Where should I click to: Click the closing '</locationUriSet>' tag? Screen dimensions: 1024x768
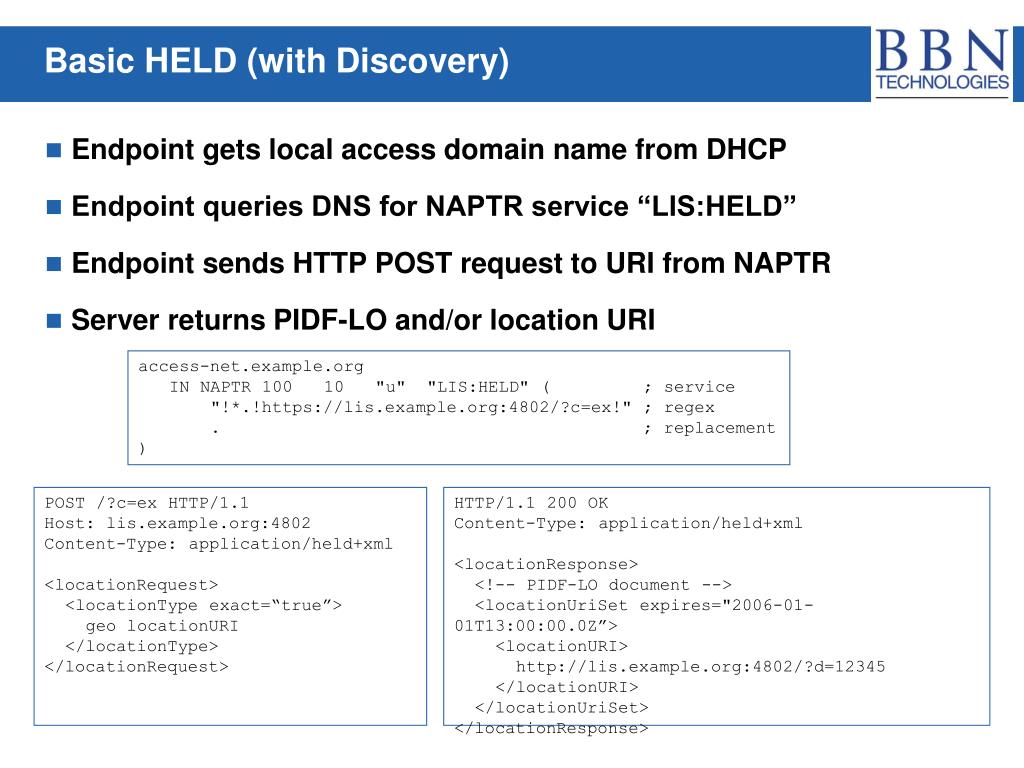click(x=562, y=708)
